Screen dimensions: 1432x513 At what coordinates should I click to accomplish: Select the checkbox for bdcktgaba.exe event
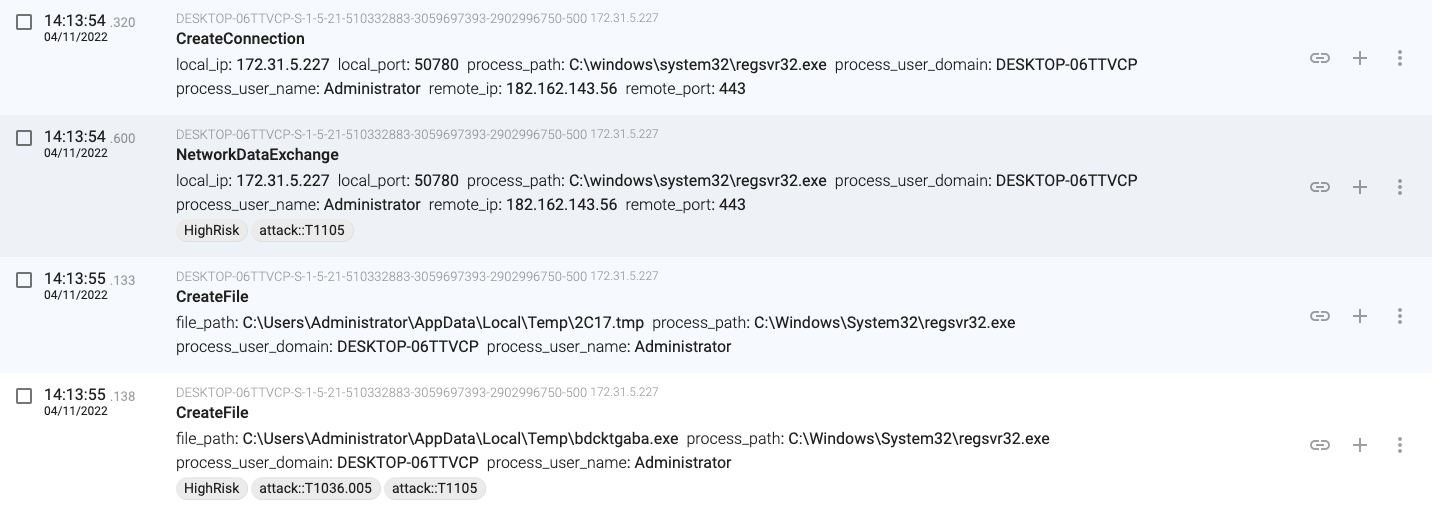point(24,396)
